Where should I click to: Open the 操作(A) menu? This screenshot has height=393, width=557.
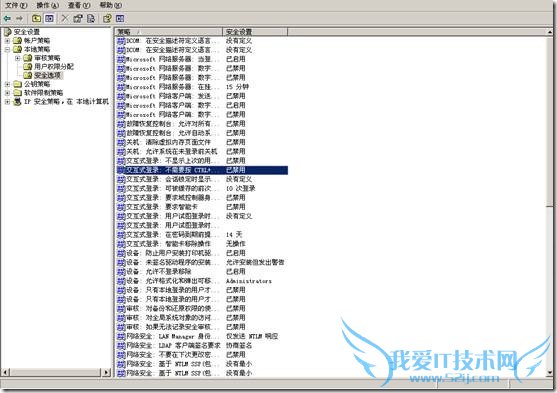(48, 5)
